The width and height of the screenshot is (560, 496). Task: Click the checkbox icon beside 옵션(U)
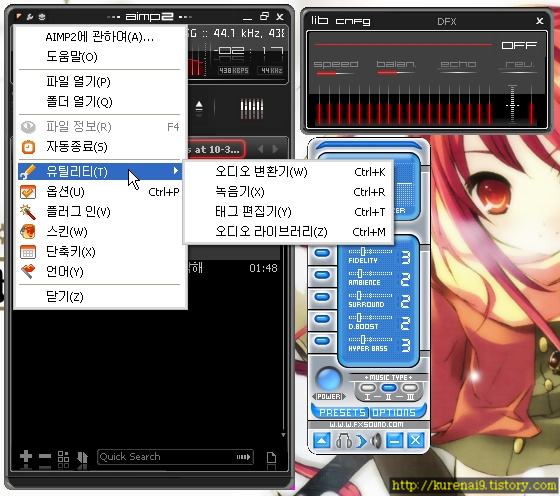click(x=28, y=192)
